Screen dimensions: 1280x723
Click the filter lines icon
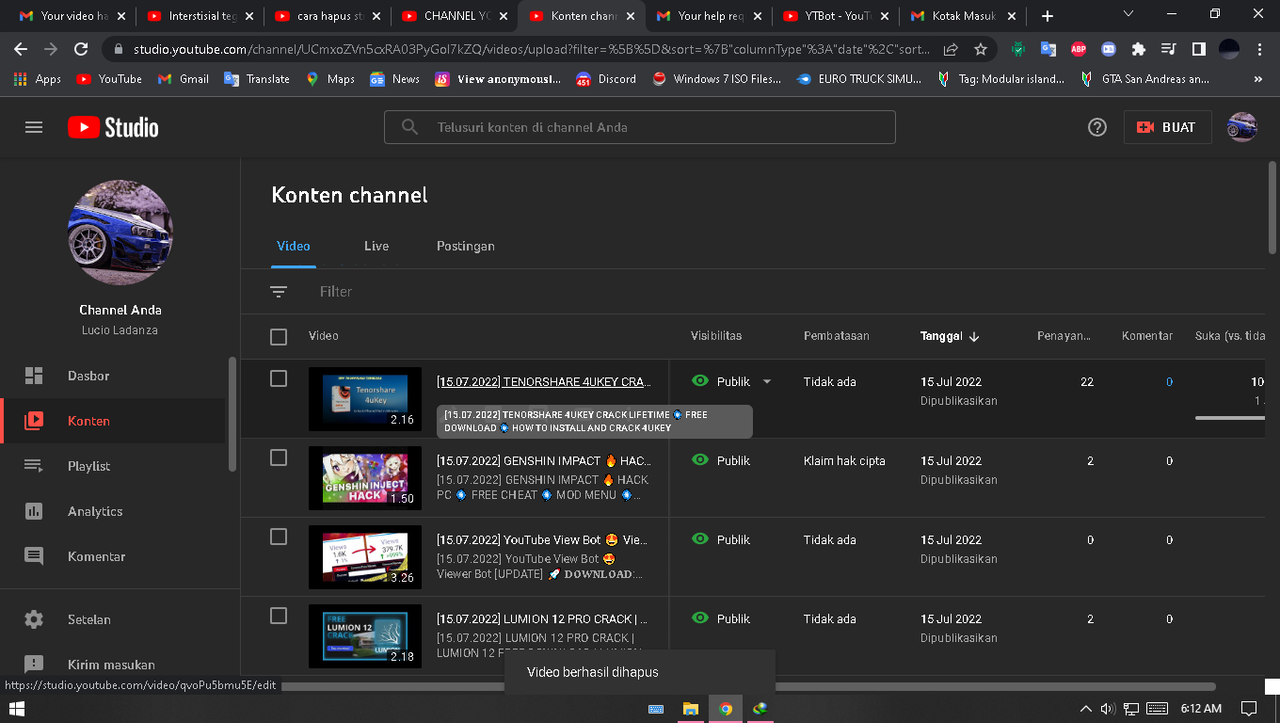[x=278, y=291]
